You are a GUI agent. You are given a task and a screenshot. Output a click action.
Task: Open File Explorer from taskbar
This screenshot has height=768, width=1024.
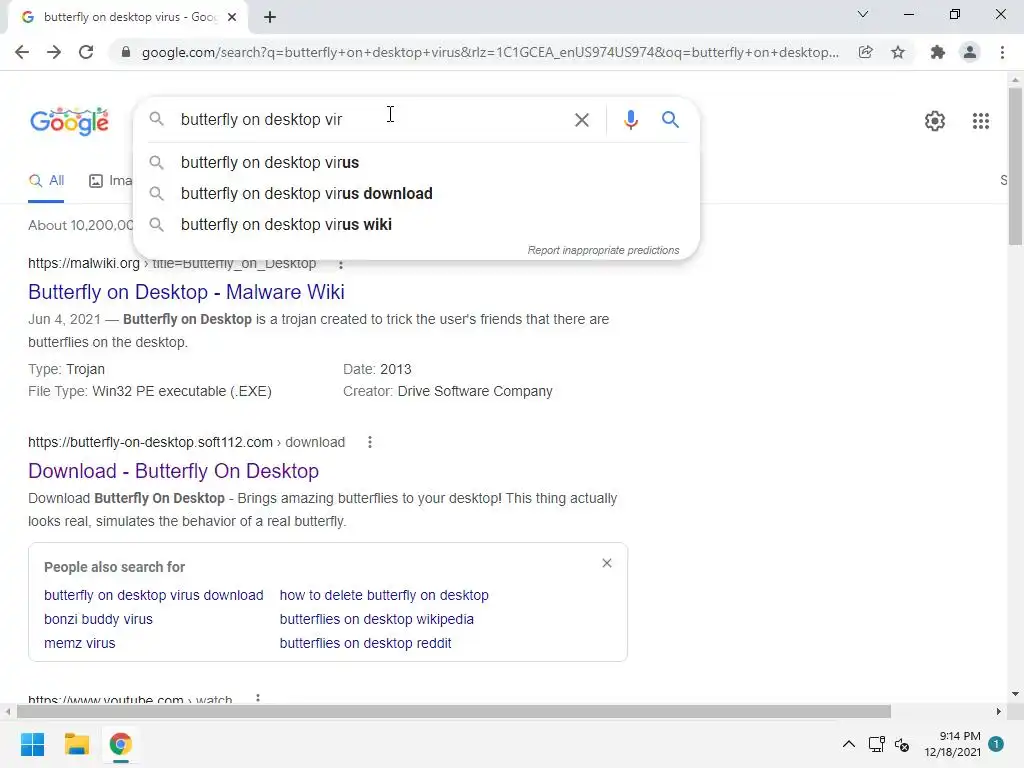[x=76, y=744]
